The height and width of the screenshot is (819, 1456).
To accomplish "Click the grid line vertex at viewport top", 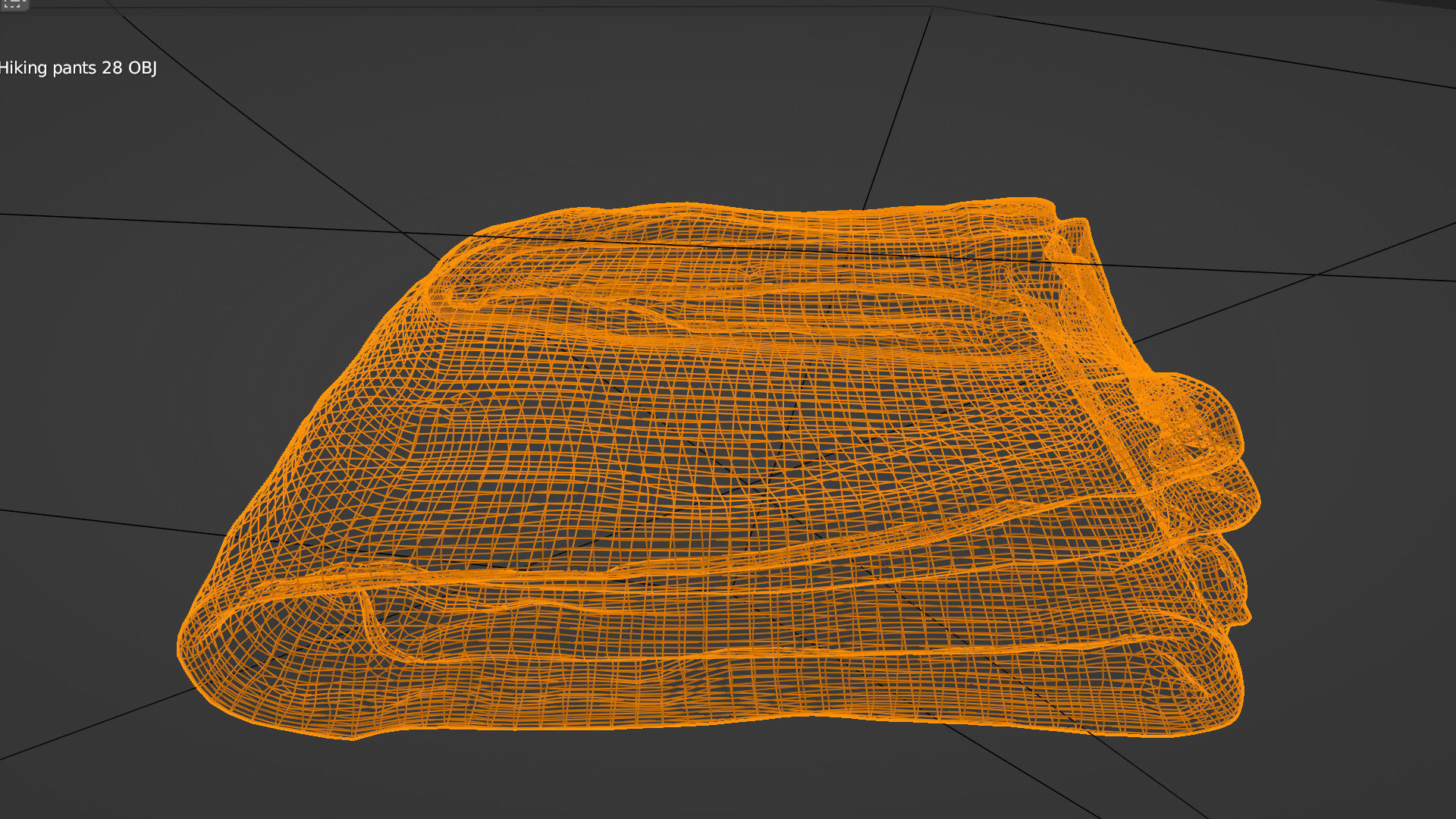I will (932, 8).
